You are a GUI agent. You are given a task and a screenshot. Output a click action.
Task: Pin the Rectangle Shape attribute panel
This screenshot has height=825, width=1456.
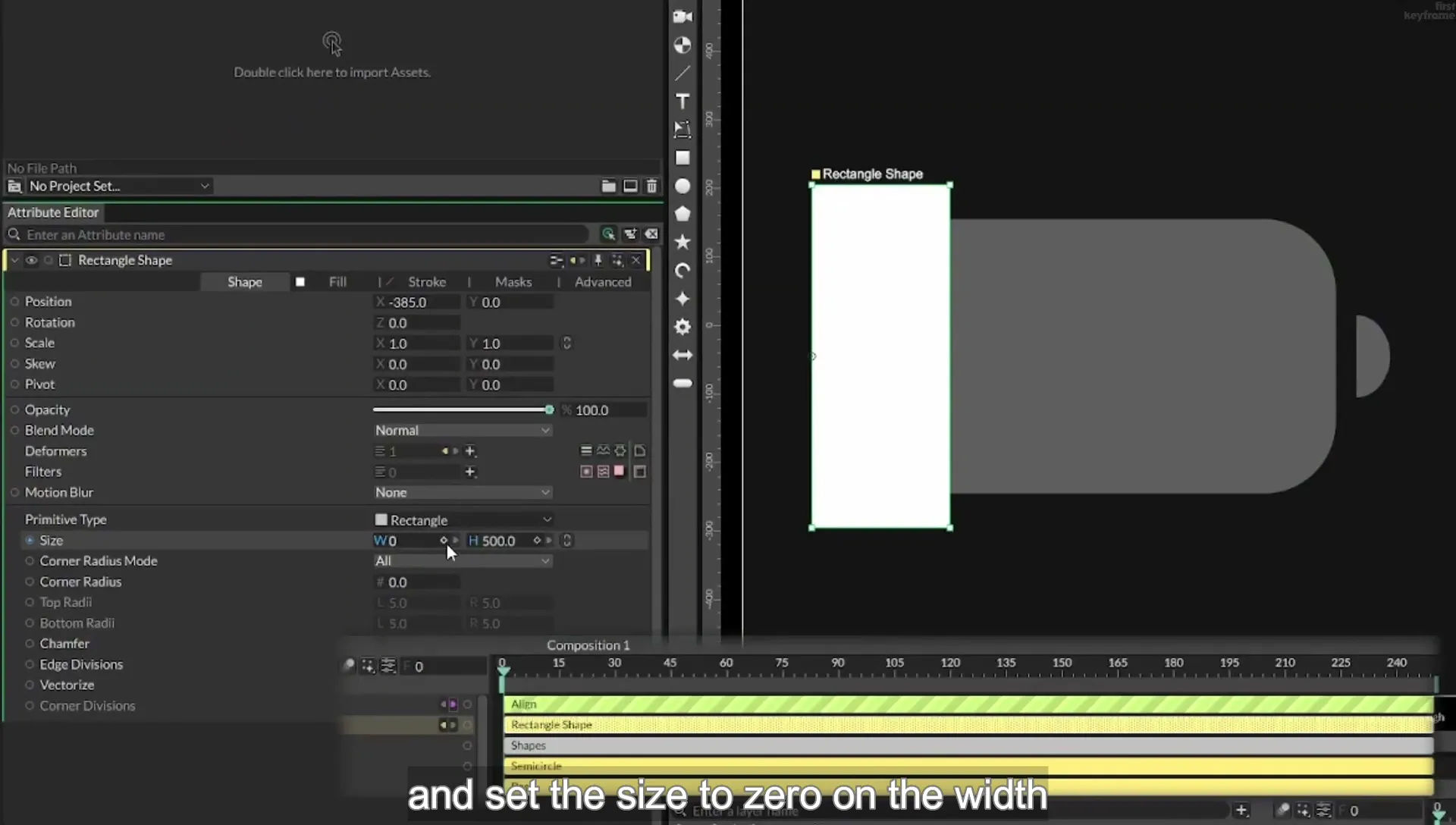[598, 261]
